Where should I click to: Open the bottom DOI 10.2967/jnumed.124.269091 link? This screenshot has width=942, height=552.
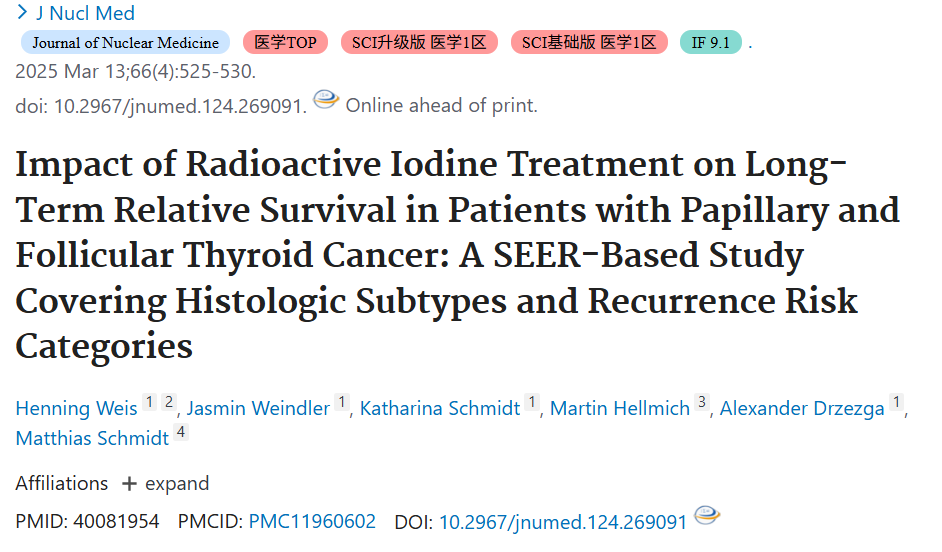coord(563,522)
